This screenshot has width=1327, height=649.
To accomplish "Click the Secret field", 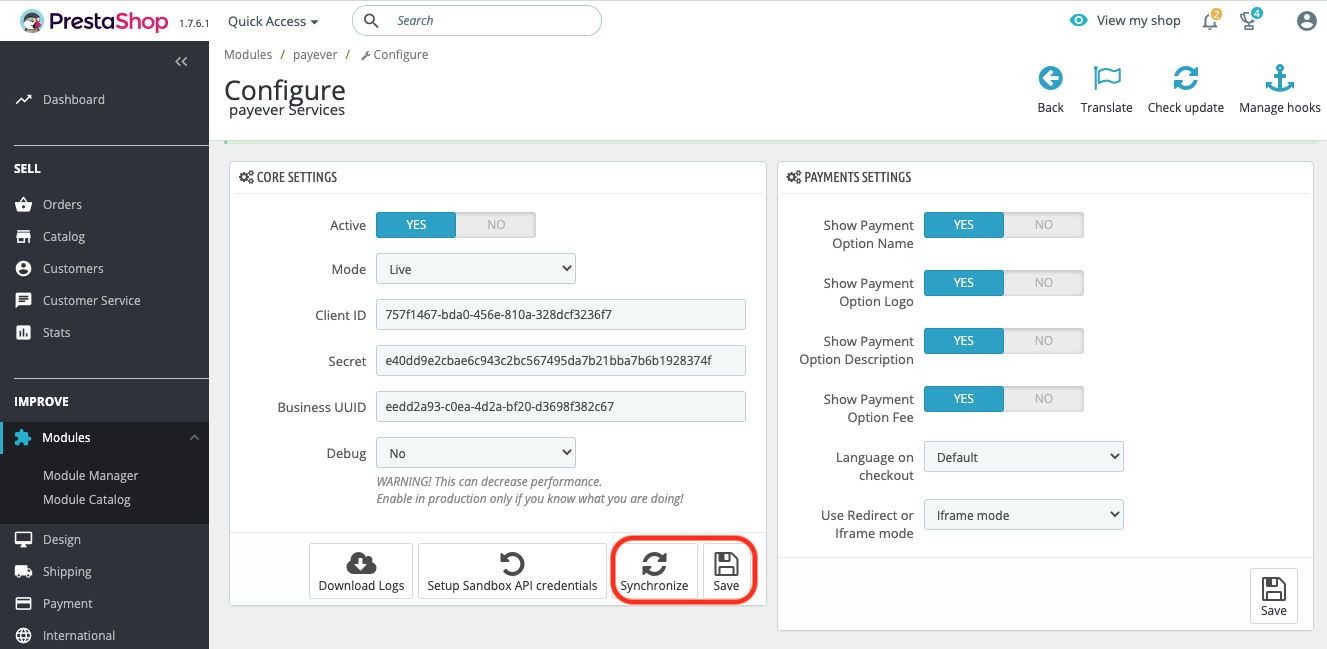I will (561, 361).
